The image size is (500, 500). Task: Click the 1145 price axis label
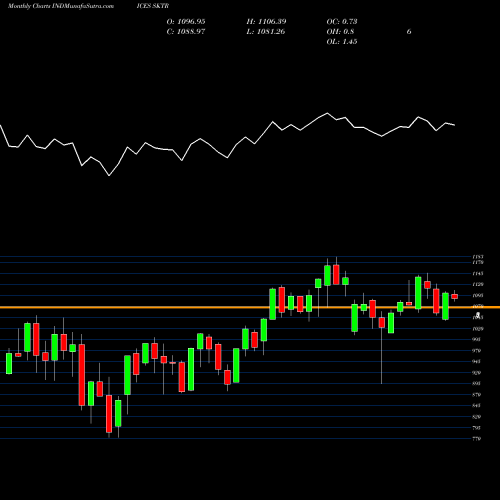pos(478,274)
